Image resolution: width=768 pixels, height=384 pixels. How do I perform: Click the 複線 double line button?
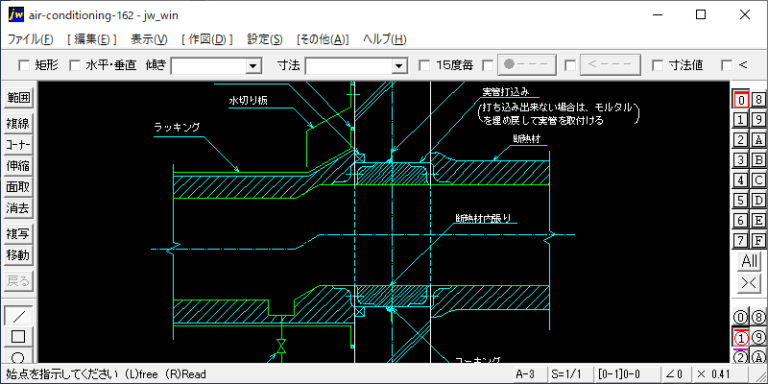click(18, 123)
